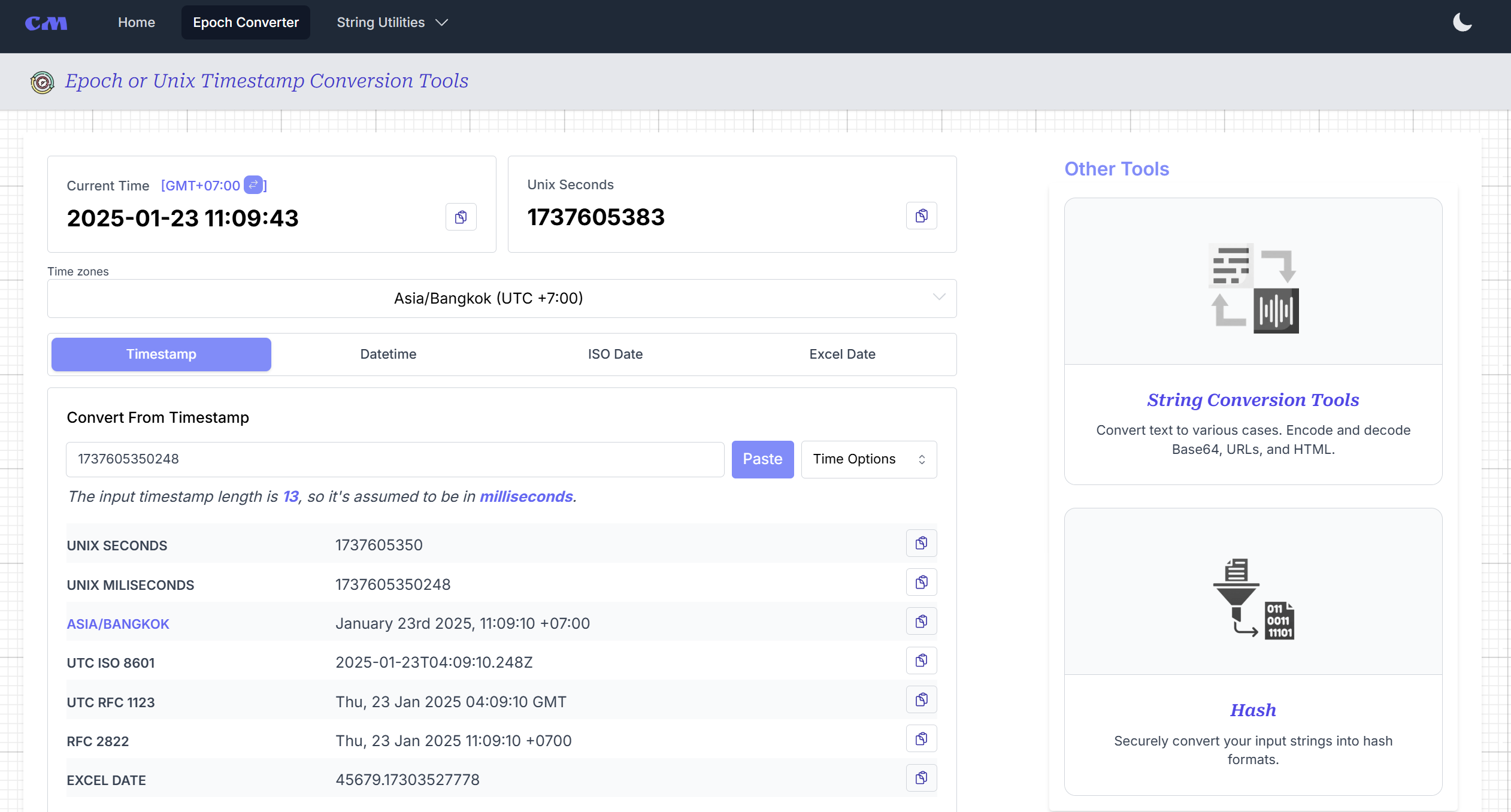Select Epoch Converter nav item
The image size is (1511, 812).
coord(246,23)
